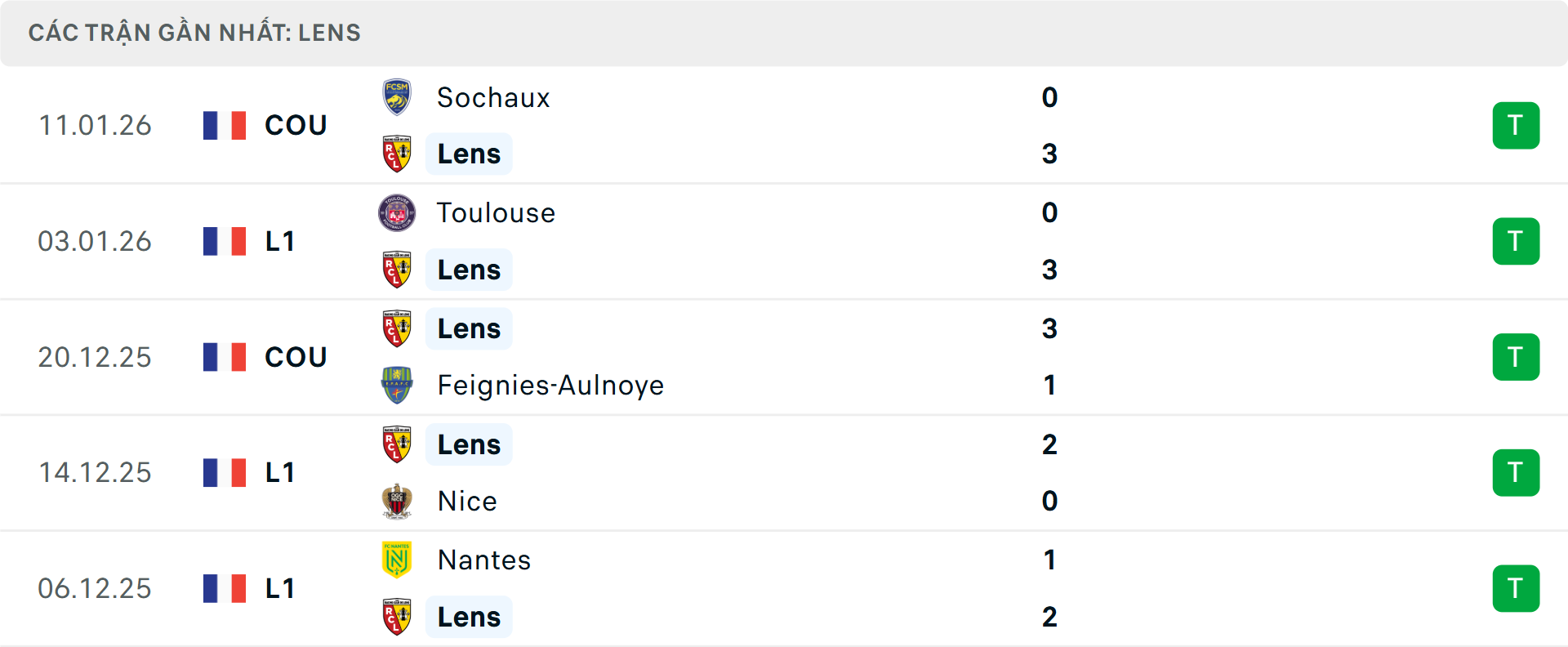This screenshot has width=1568, height=647.
Task: Click the L1 competition label on 03.01.26
Action: [x=280, y=241]
